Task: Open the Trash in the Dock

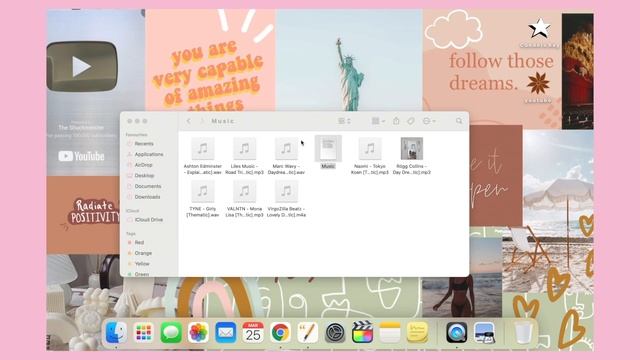Action: coord(523,333)
